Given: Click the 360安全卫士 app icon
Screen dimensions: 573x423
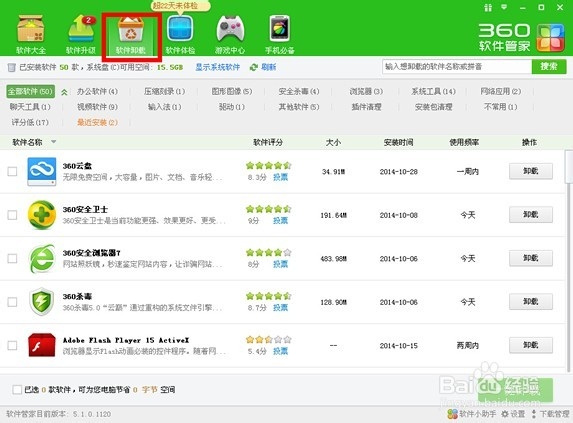Looking at the screenshot, I should tap(42, 215).
